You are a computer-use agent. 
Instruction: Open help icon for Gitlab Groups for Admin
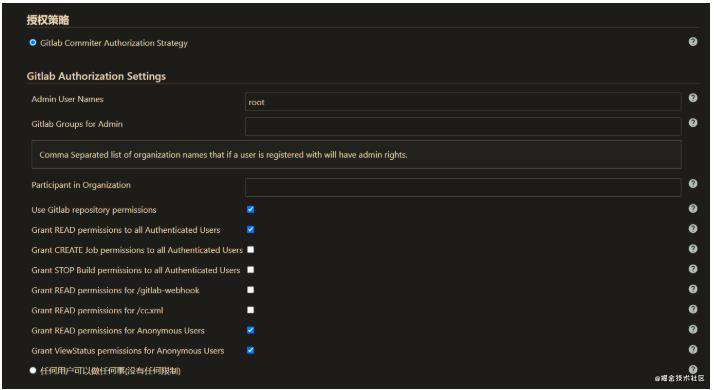tap(693, 123)
